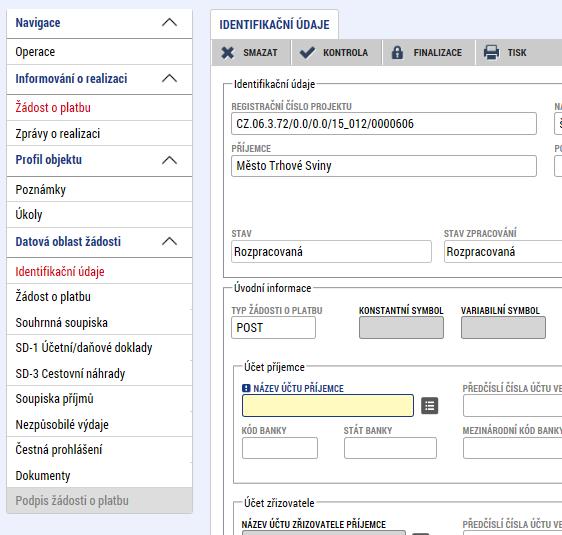Click the Stát banky input field
The image size is (562, 535).
pos(390,448)
